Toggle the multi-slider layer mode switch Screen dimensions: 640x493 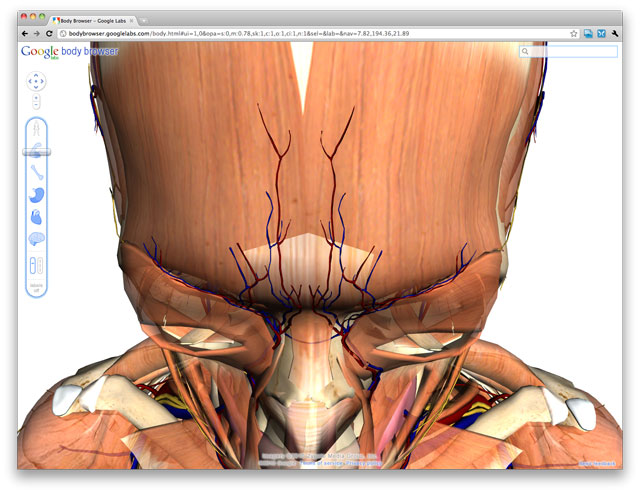tap(36, 266)
